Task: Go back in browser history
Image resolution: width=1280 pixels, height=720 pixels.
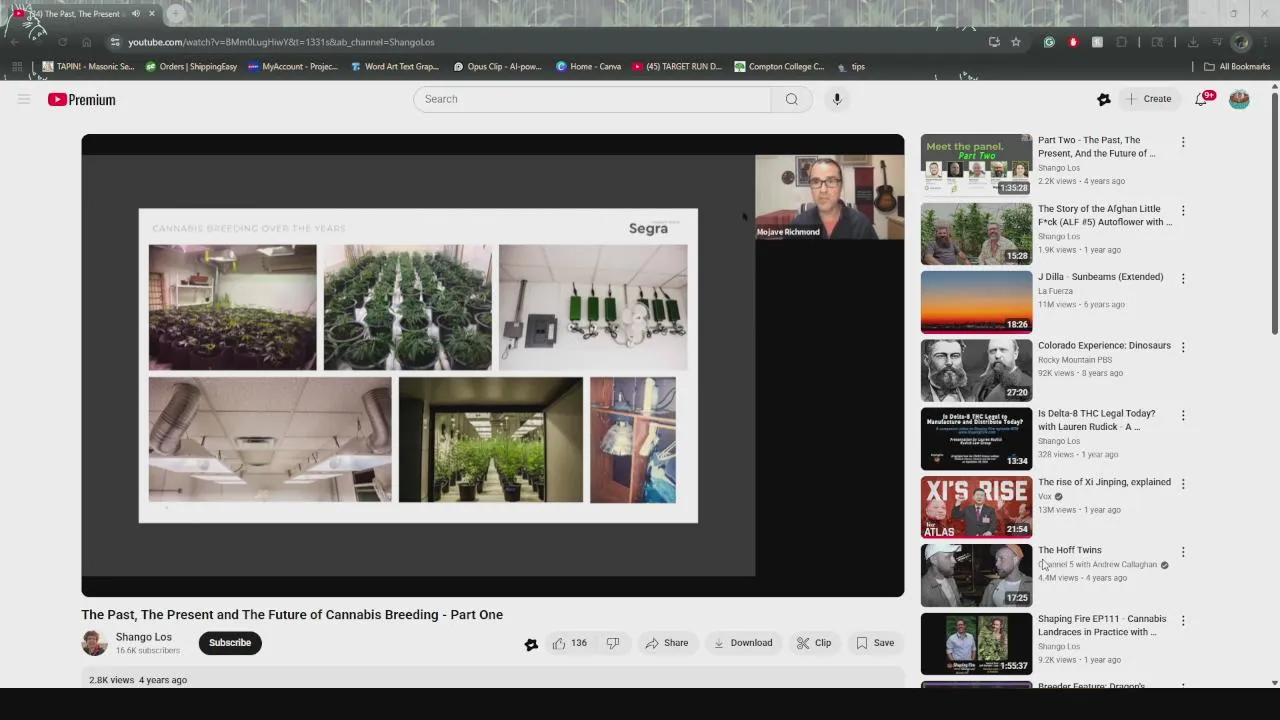Action: pyautogui.click(x=14, y=42)
